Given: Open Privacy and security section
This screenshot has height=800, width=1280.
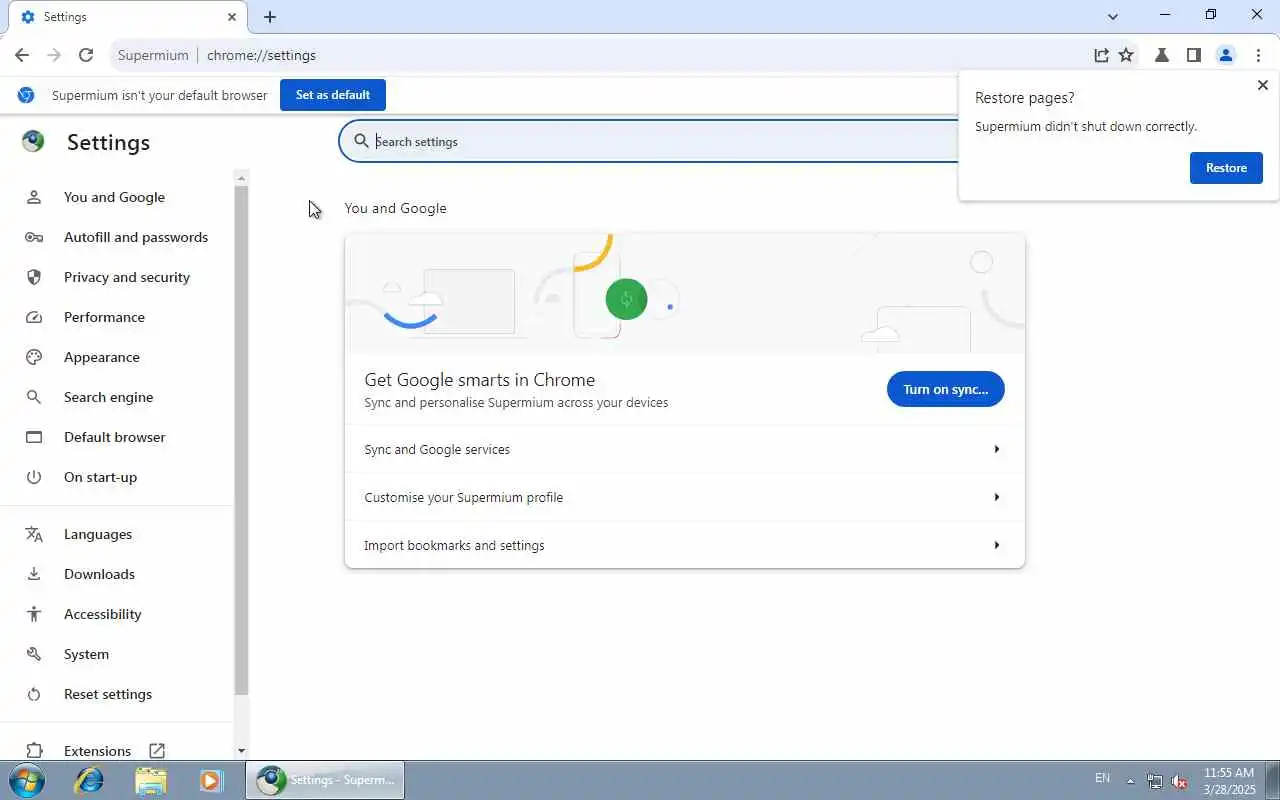Looking at the screenshot, I should (x=127, y=277).
